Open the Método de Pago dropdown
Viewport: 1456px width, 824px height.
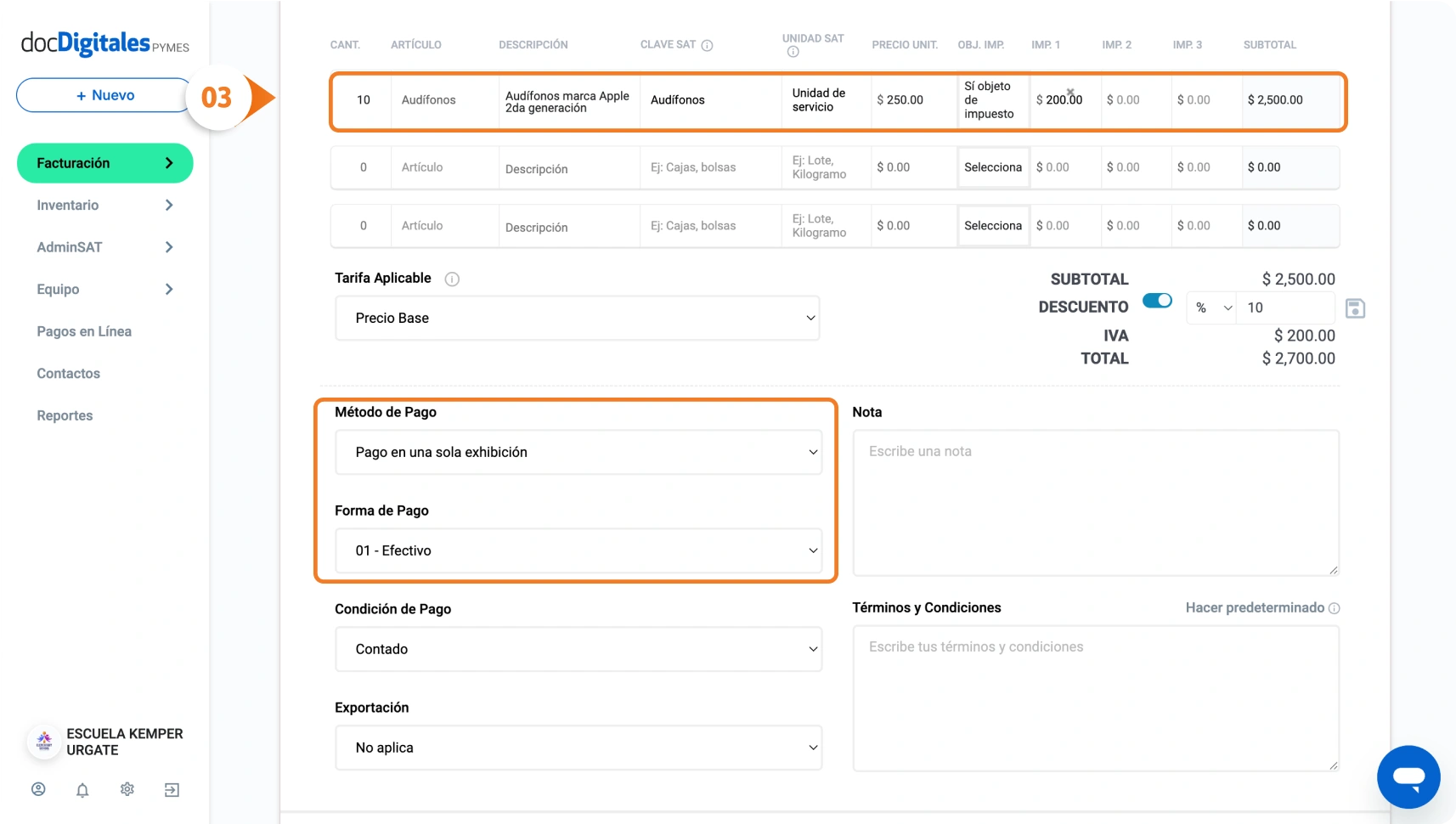[578, 452]
